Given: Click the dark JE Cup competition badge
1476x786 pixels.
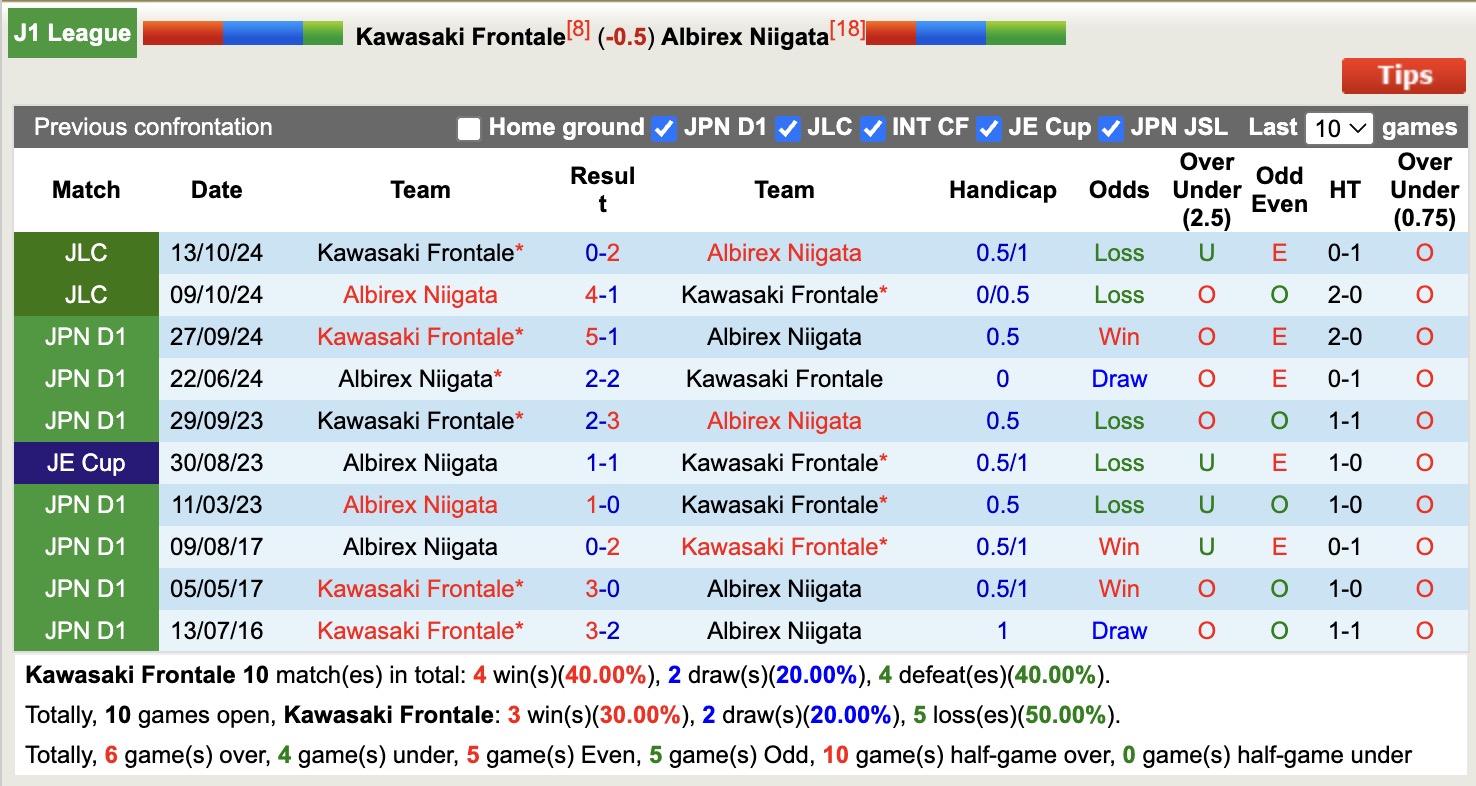Looking at the screenshot, I should point(86,462).
